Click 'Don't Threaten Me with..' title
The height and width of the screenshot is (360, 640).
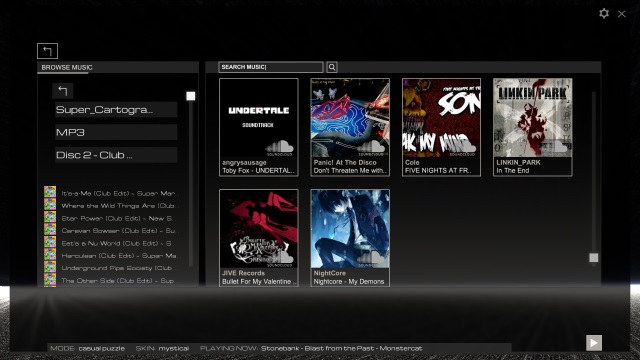click(x=350, y=171)
